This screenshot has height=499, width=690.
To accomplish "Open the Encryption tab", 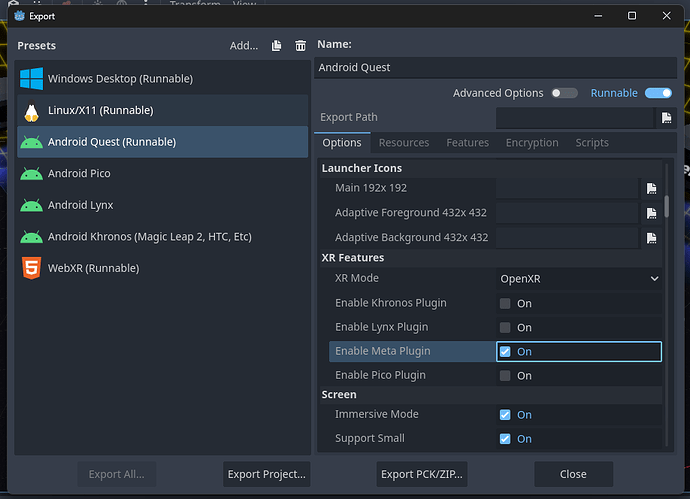I will (532, 143).
